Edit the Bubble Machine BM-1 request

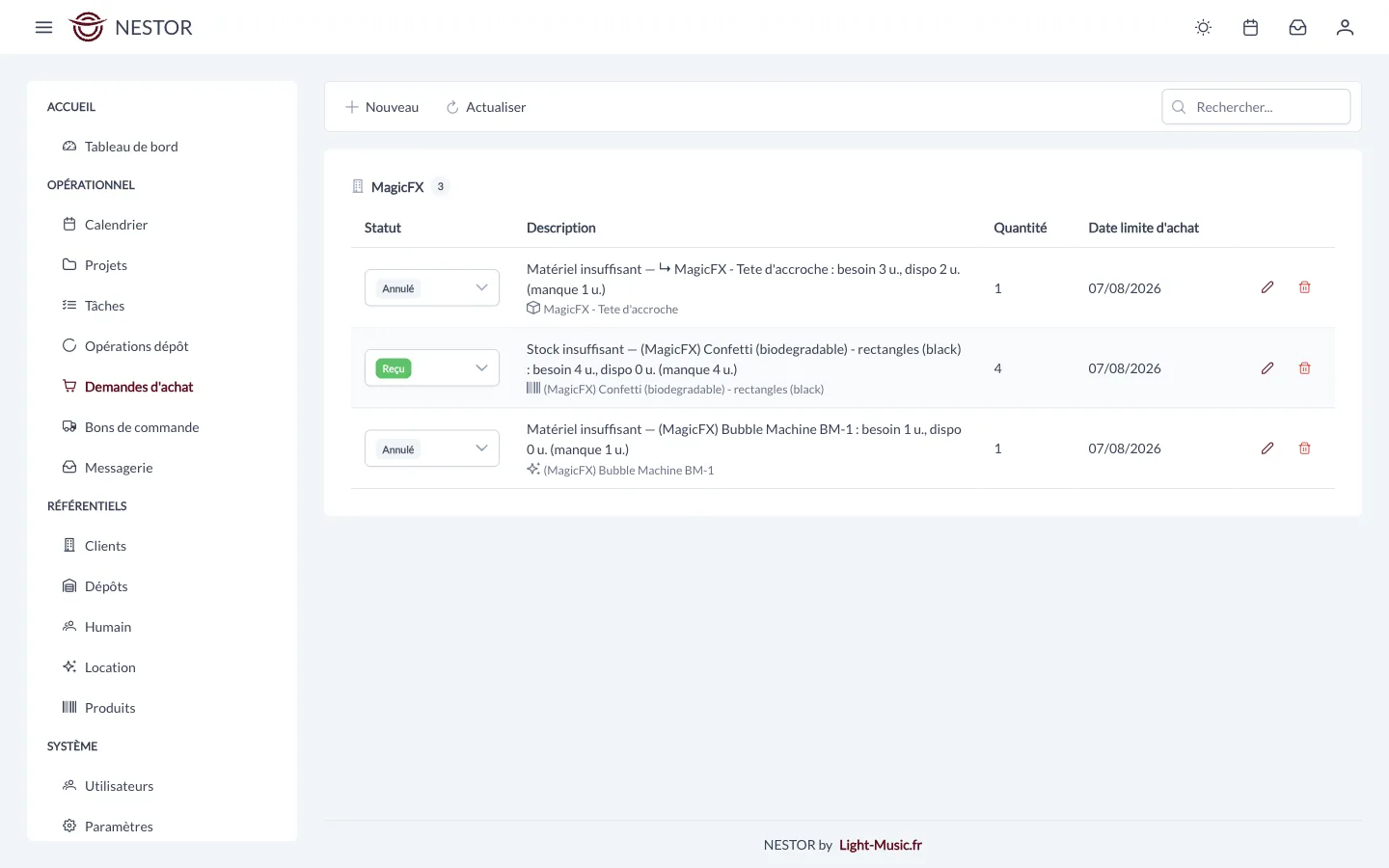(1267, 448)
